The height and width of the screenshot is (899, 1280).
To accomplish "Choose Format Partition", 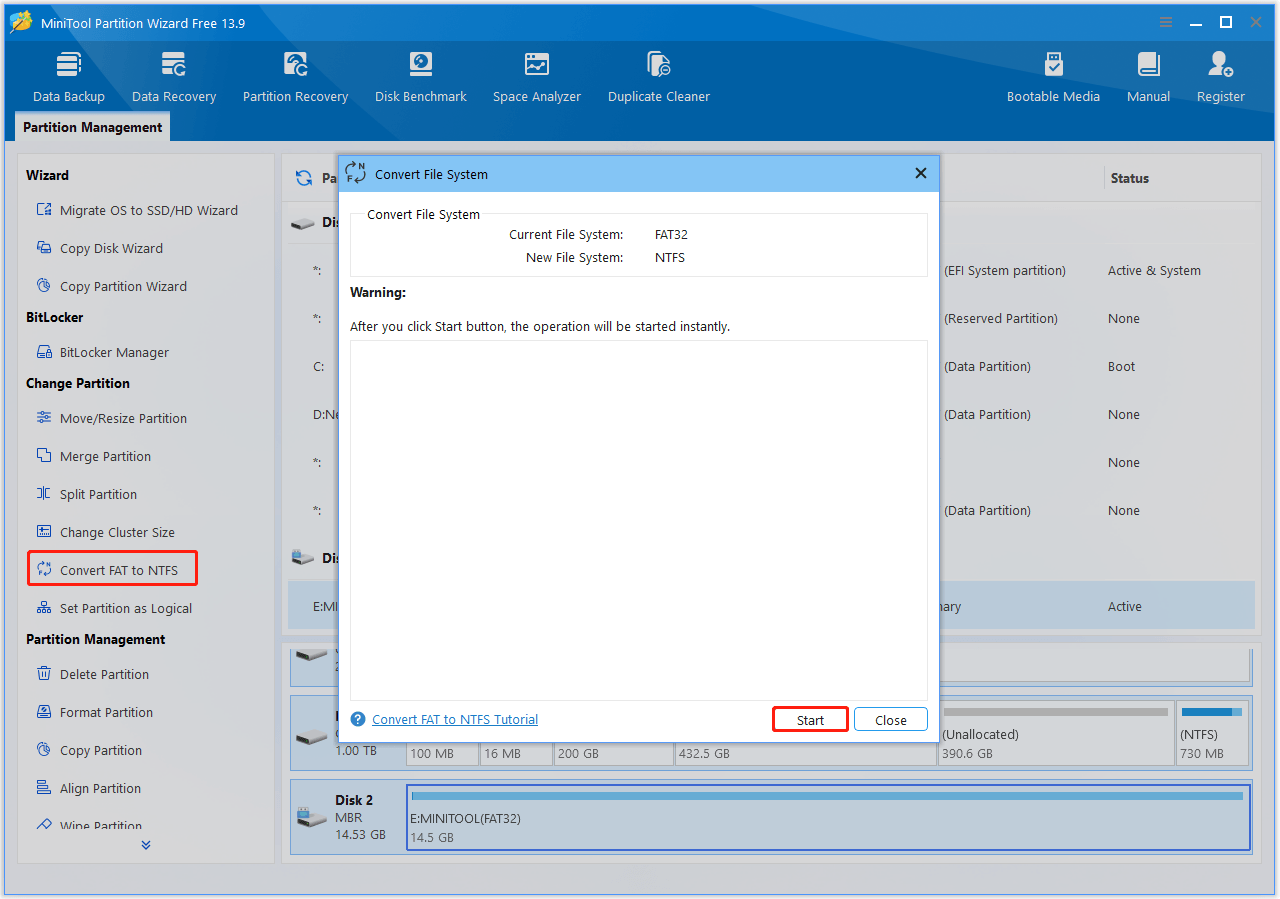I will 94,712.
